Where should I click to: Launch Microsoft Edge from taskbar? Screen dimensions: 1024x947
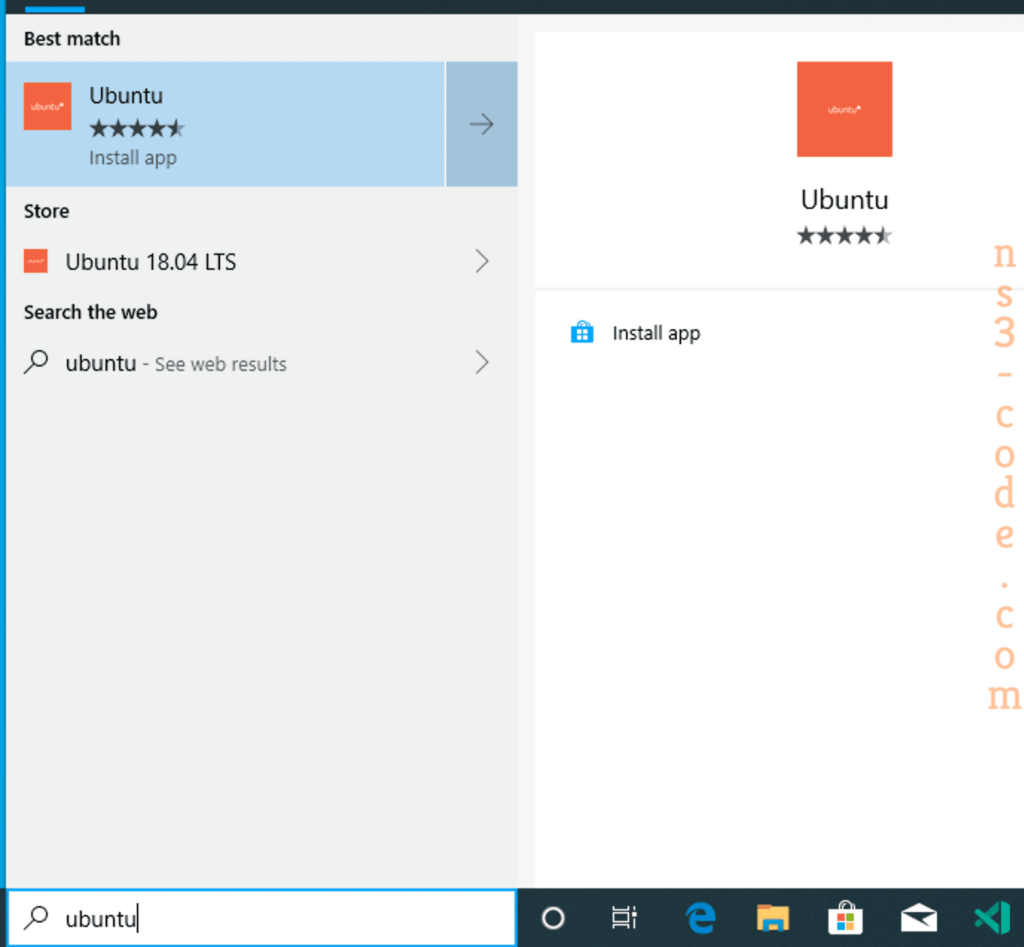[700, 918]
